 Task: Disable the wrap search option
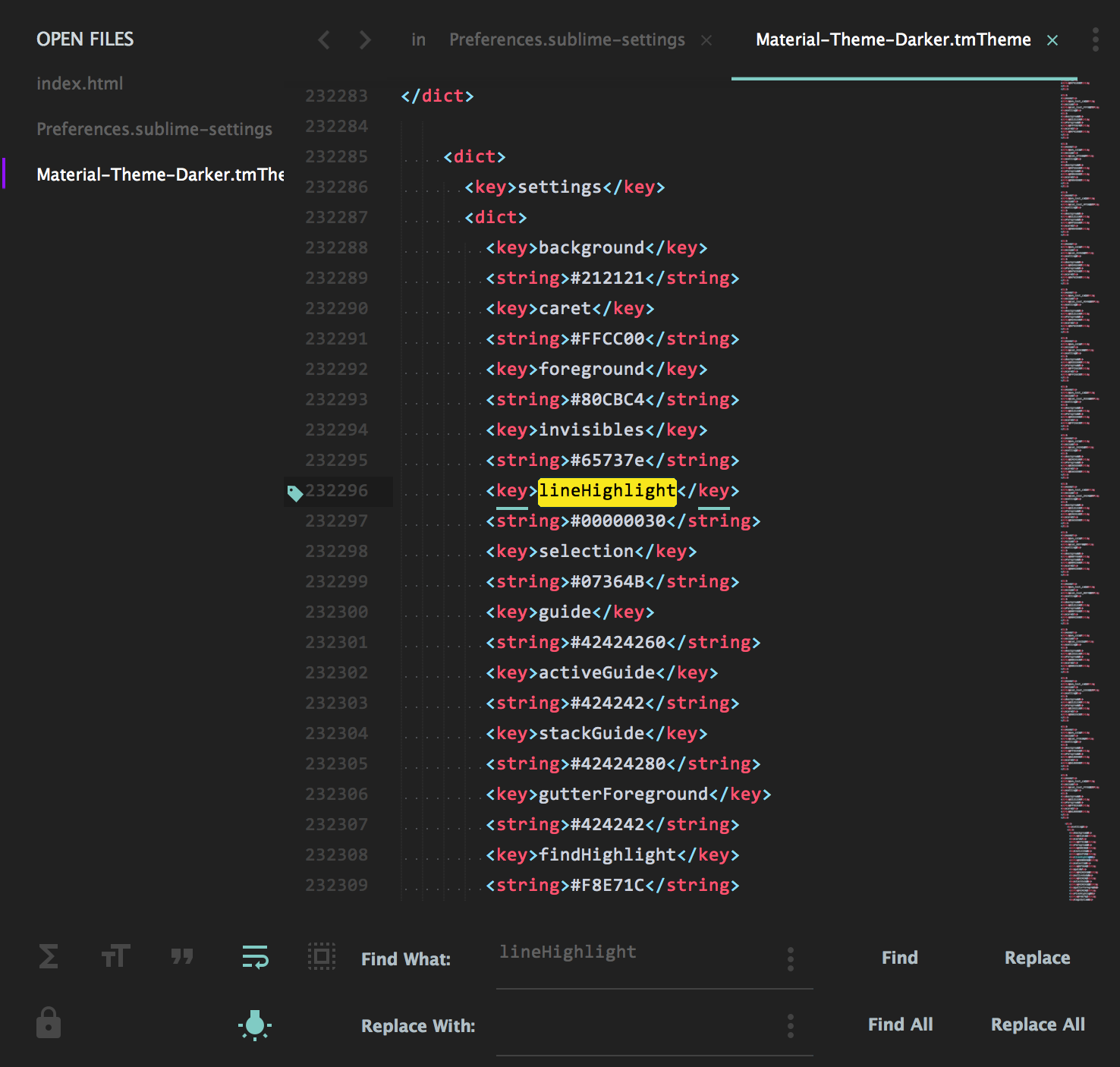point(254,958)
